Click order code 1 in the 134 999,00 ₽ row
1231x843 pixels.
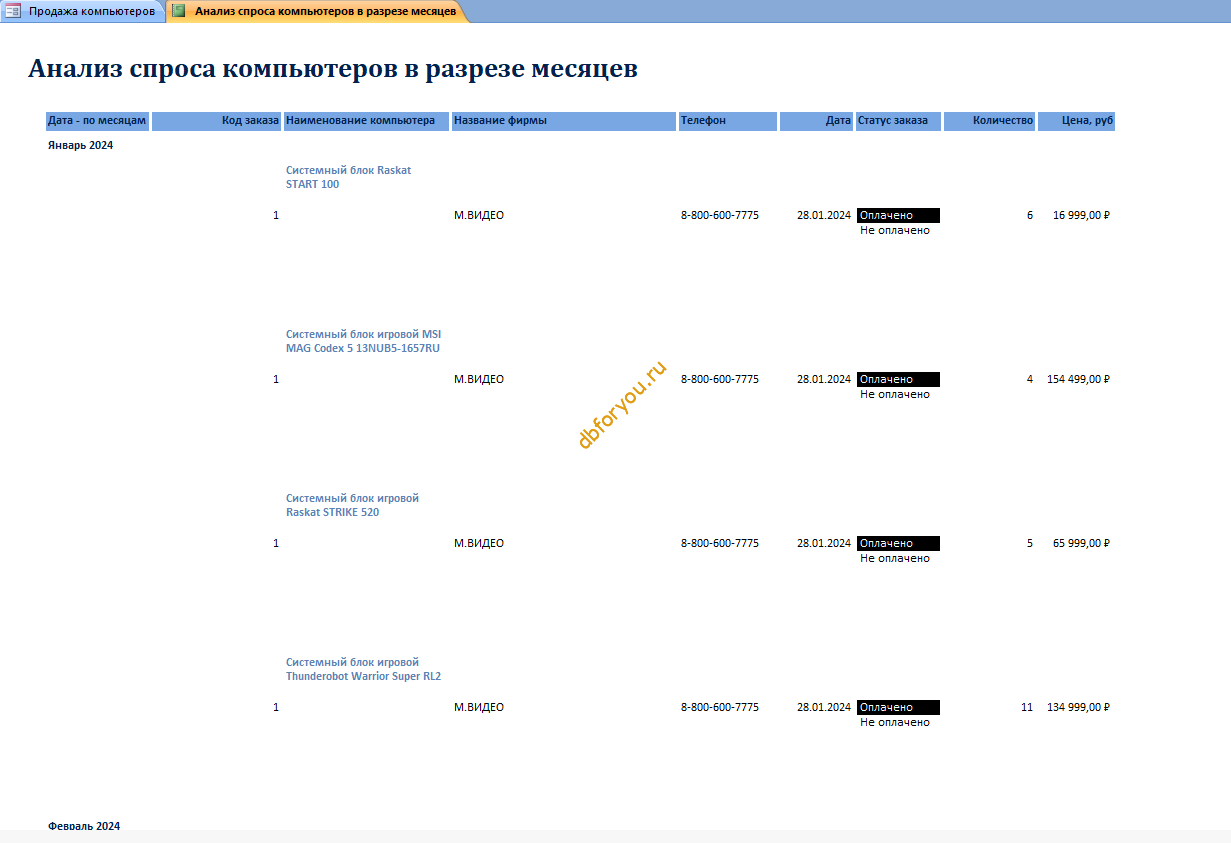276,707
